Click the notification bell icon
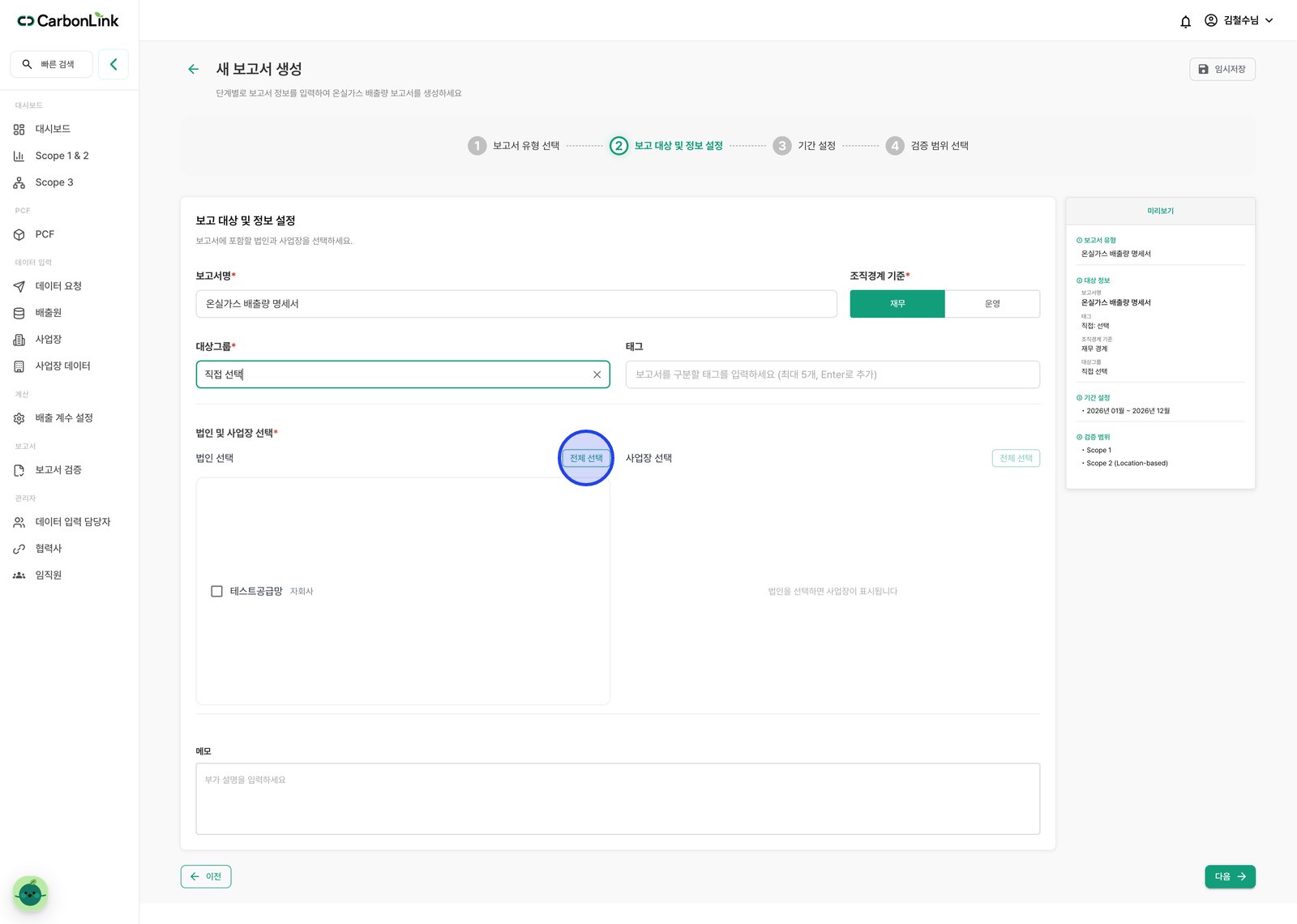Screen dimensions: 1297x924 click(1185, 21)
